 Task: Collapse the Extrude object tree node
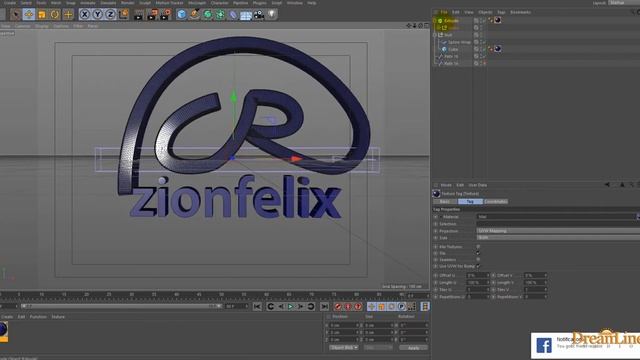pyautogui.click(x=435, y=20)
